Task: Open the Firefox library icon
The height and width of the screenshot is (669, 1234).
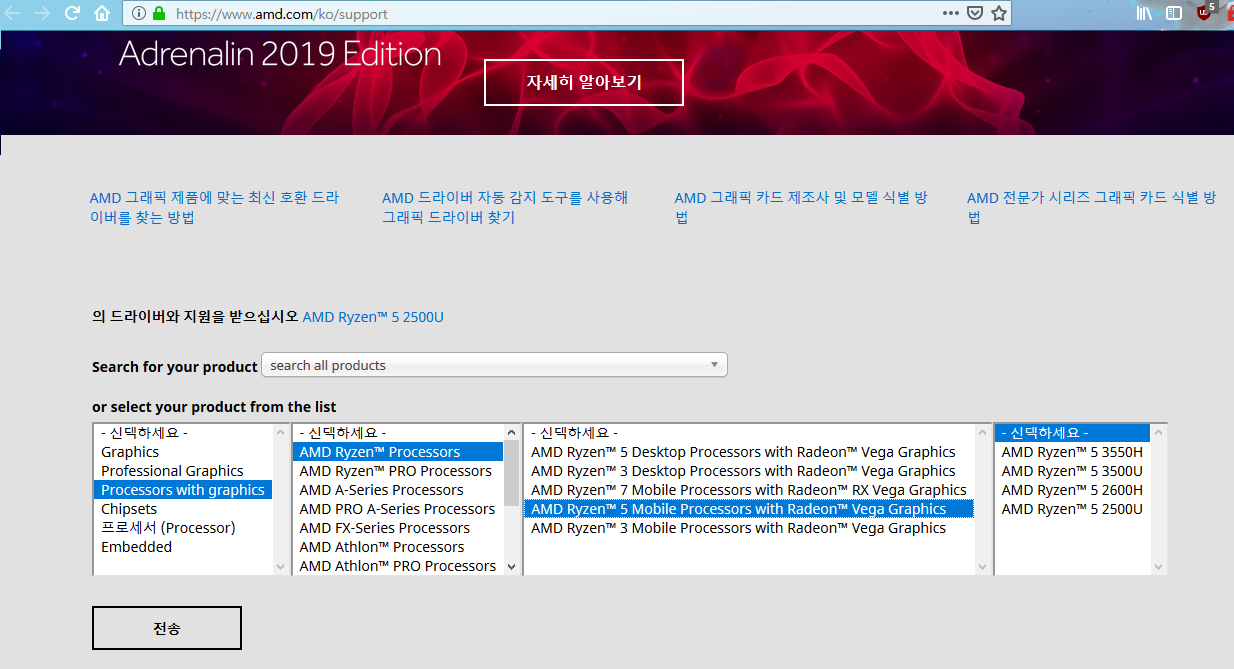Action: (x=1144, y=14)
